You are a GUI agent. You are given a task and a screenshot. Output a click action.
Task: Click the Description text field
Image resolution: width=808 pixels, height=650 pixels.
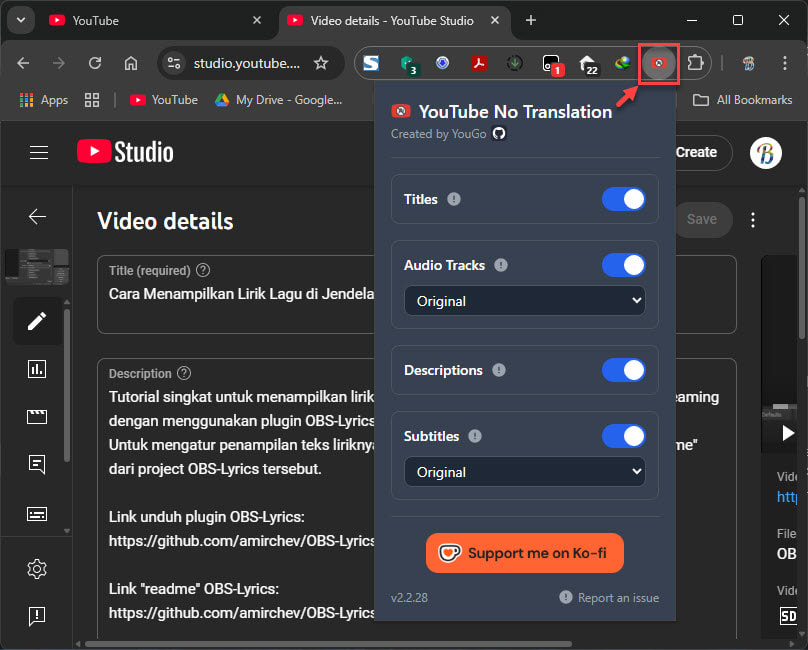pyautogui.click(x=416, y=498)
